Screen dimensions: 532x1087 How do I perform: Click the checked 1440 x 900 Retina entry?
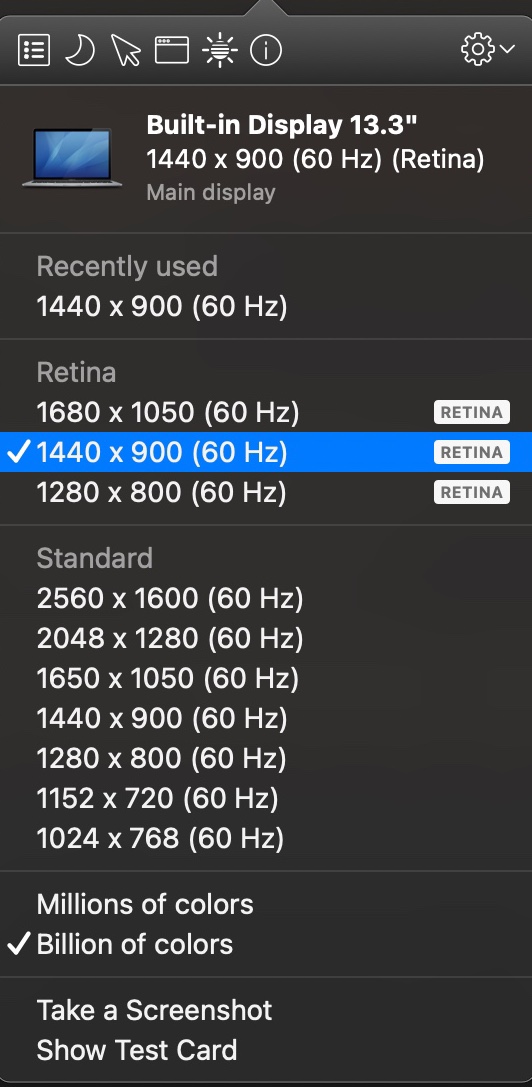point(266,452)
